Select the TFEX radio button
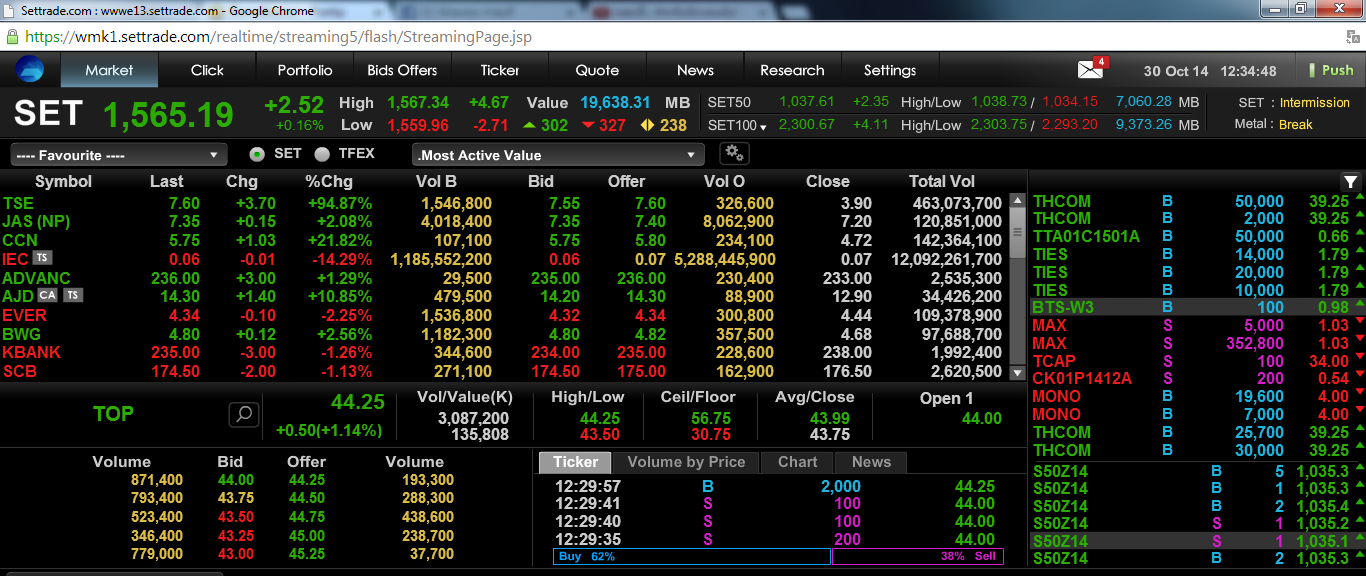The height and width of the screenshot is (576, 1366). pyautogui.click(x=322, y=154)
